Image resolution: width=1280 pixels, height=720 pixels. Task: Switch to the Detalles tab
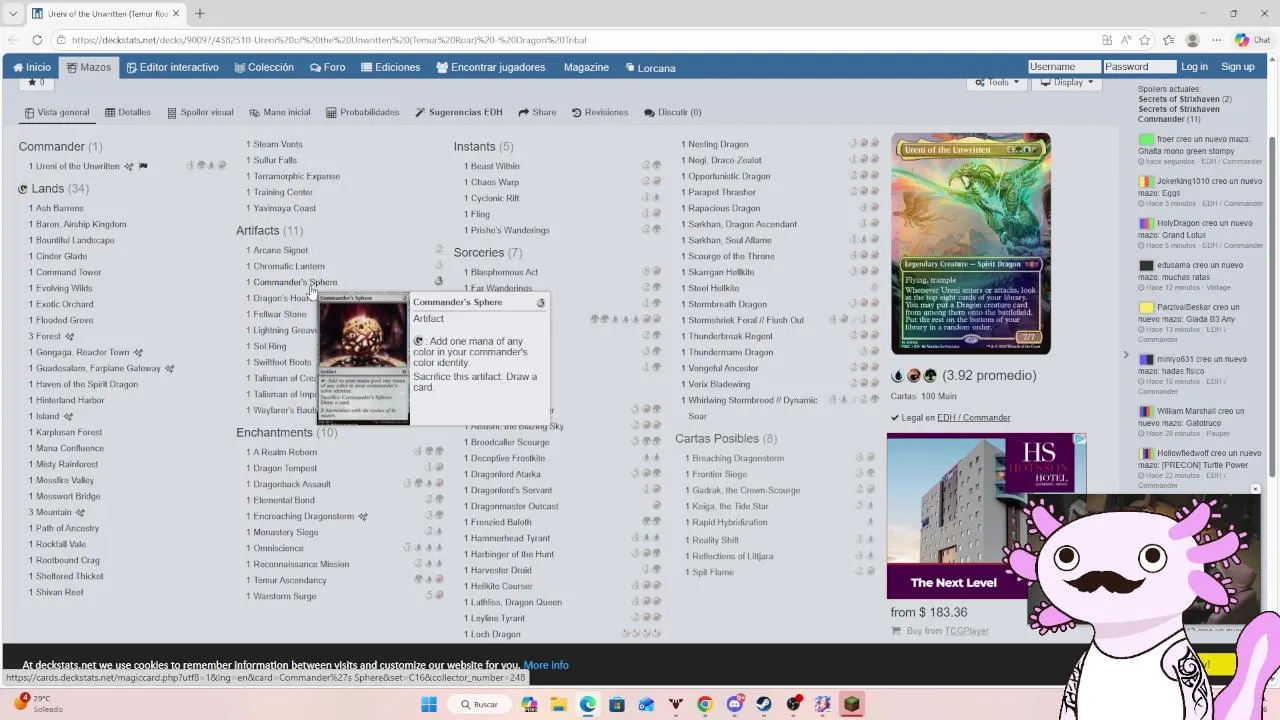pyautogui.click(x=128, y=112)
